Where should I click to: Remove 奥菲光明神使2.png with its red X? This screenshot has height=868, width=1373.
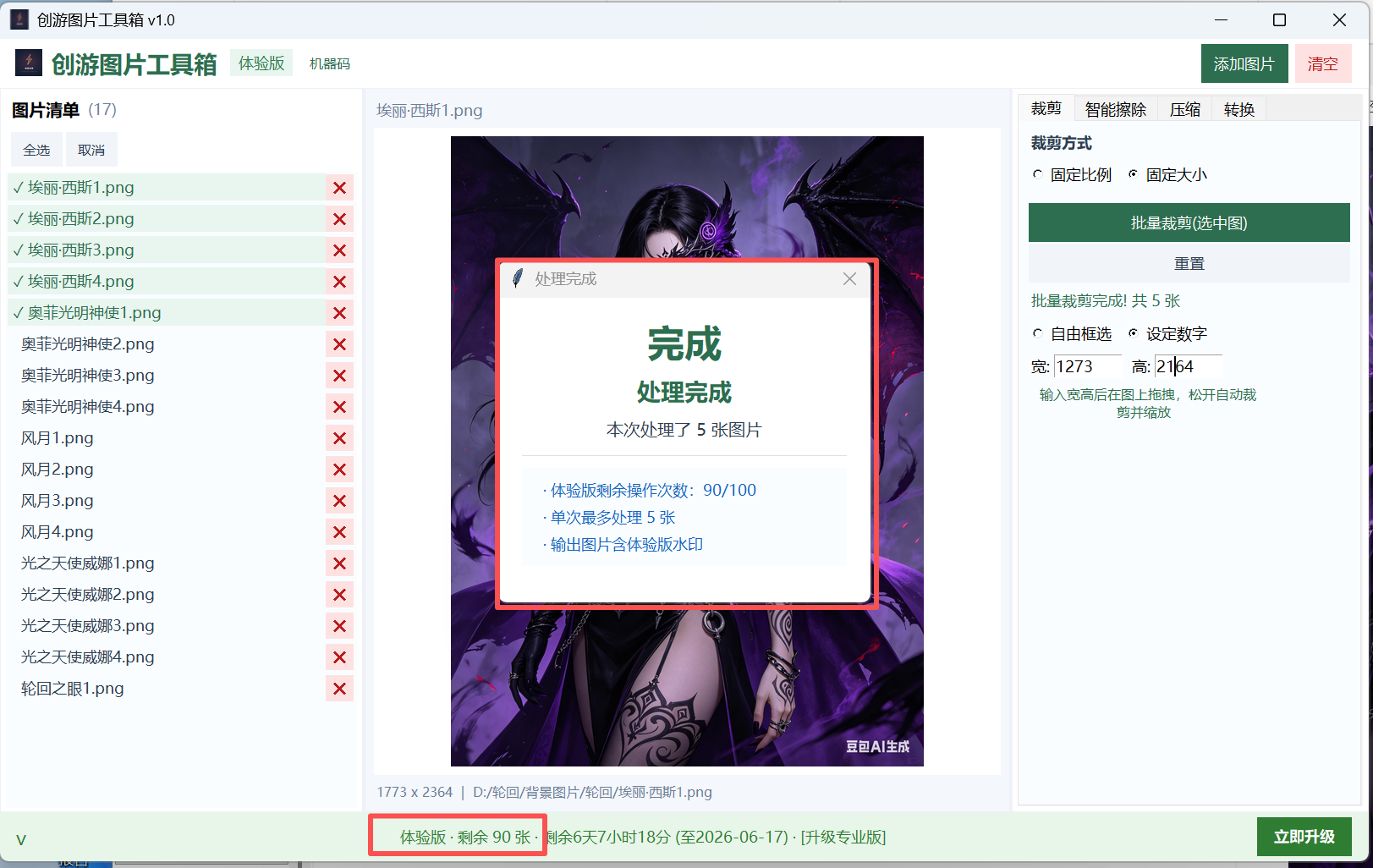(339, 344)
